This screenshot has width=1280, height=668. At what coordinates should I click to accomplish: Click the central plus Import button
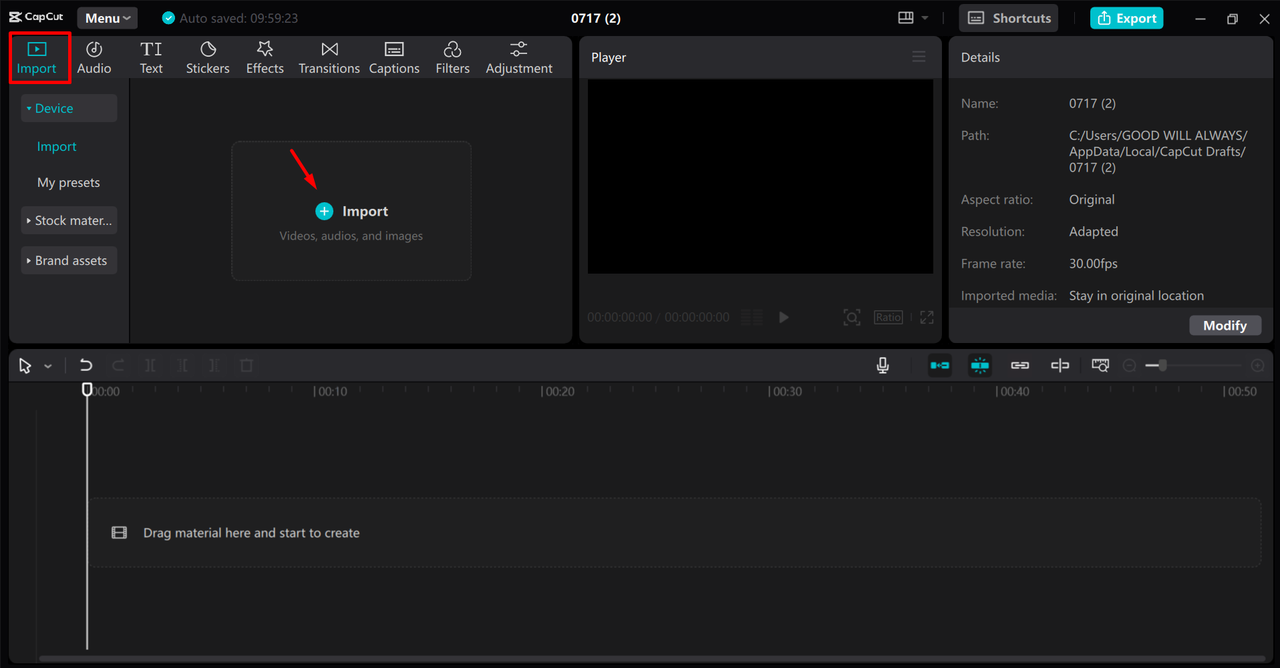(352, 211)
